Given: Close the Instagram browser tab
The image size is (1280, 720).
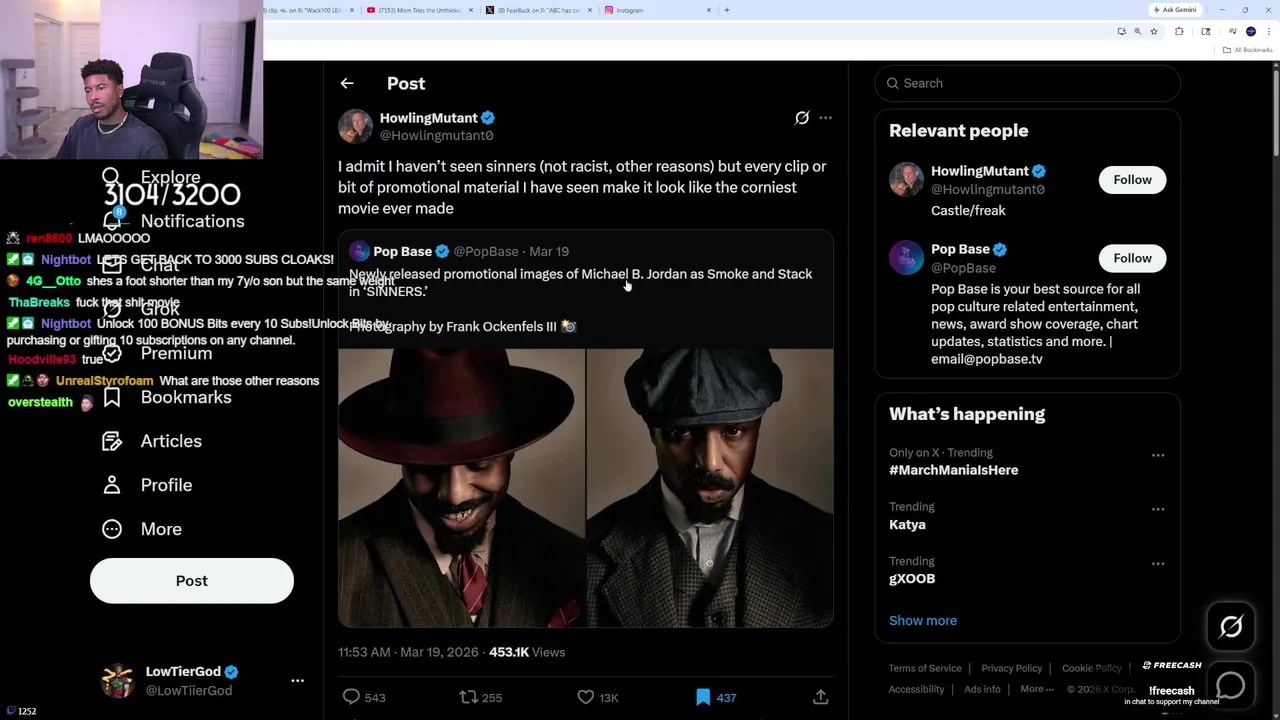Looking at the screenshot, I should 709,10.
